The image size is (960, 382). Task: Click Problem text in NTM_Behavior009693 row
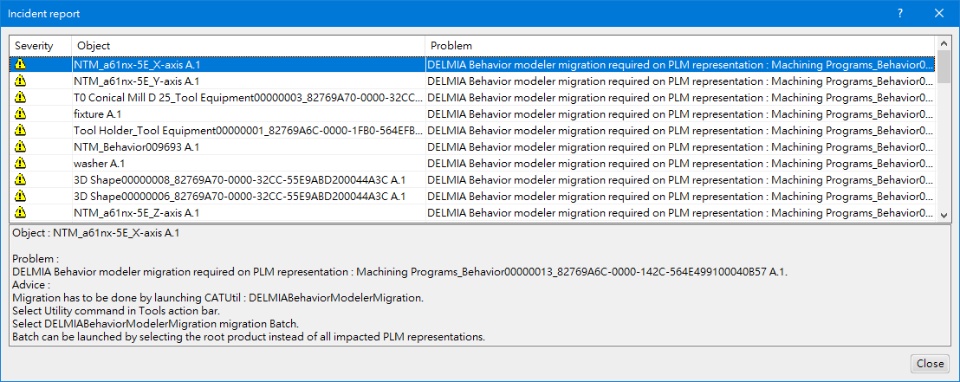[680, 147]
